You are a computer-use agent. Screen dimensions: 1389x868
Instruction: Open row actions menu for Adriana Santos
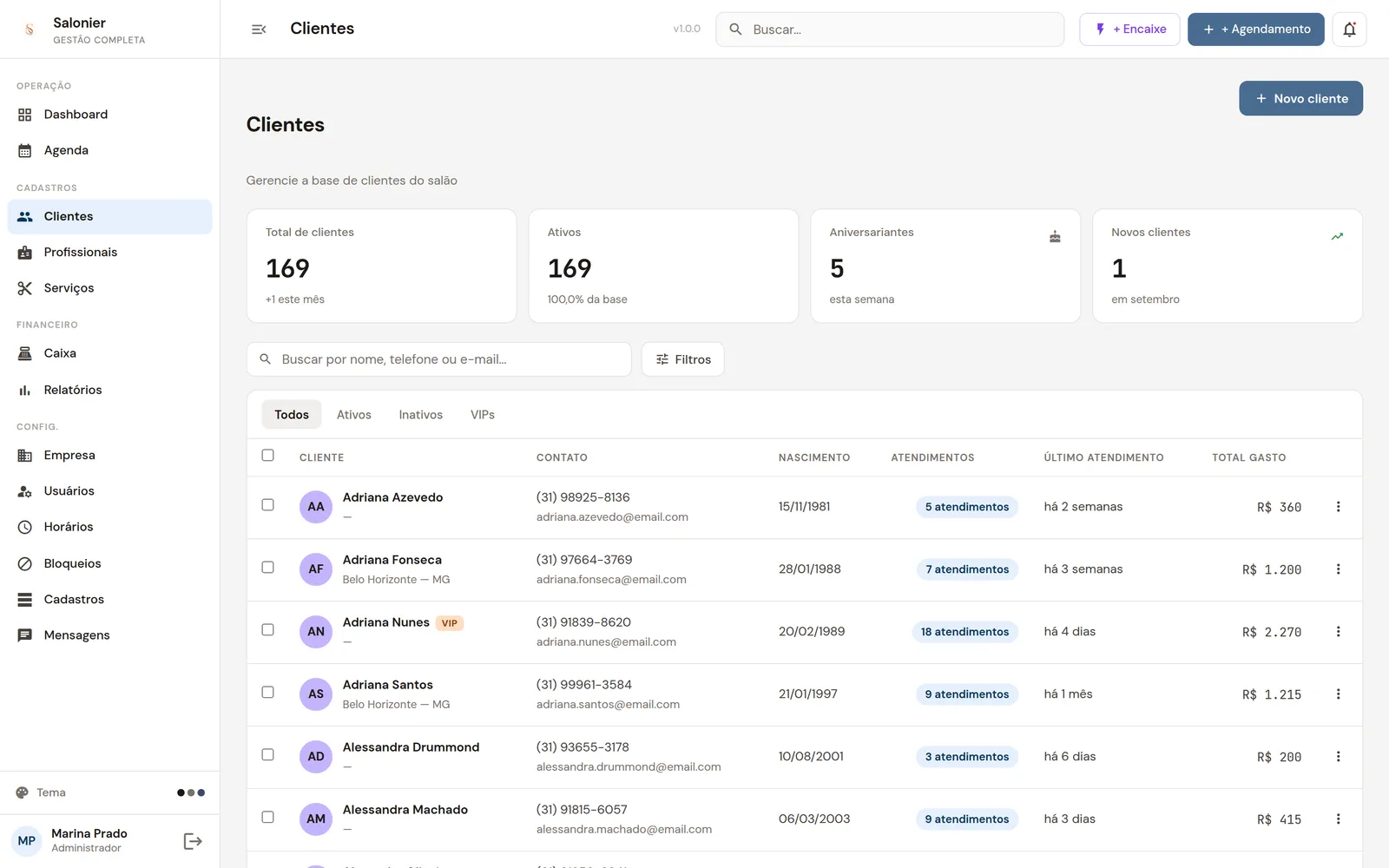point(1338,694)
